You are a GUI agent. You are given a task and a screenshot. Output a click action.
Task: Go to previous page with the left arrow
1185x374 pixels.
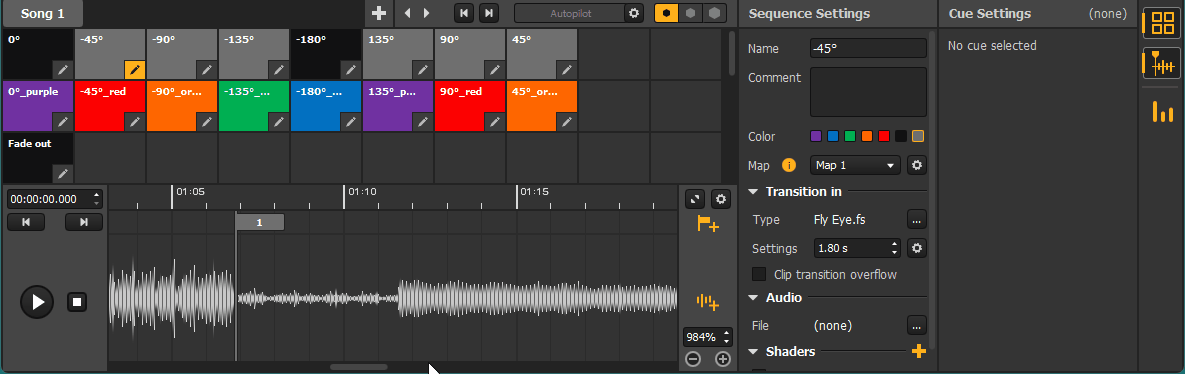click(x=407, y=13)
